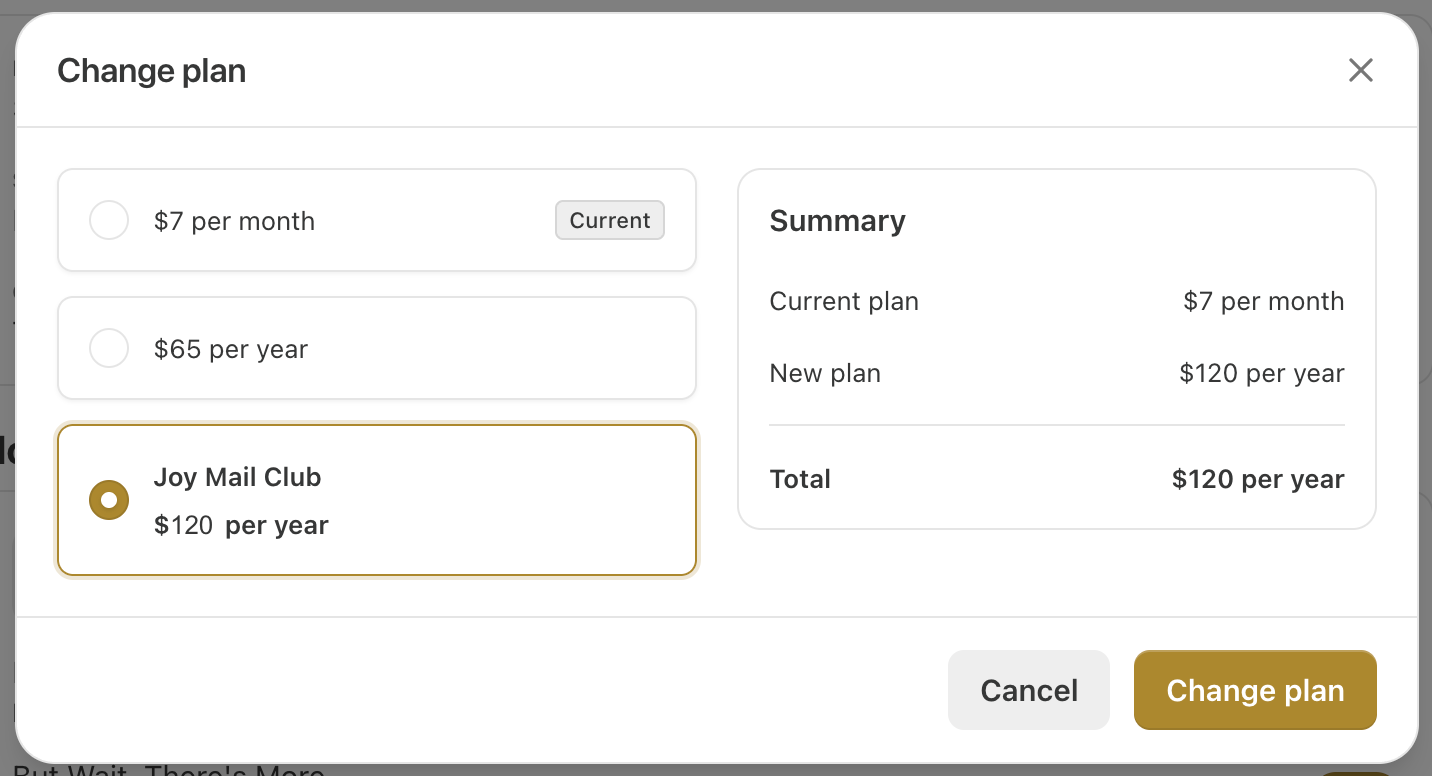Click the Summary heading

coord(837,221)
